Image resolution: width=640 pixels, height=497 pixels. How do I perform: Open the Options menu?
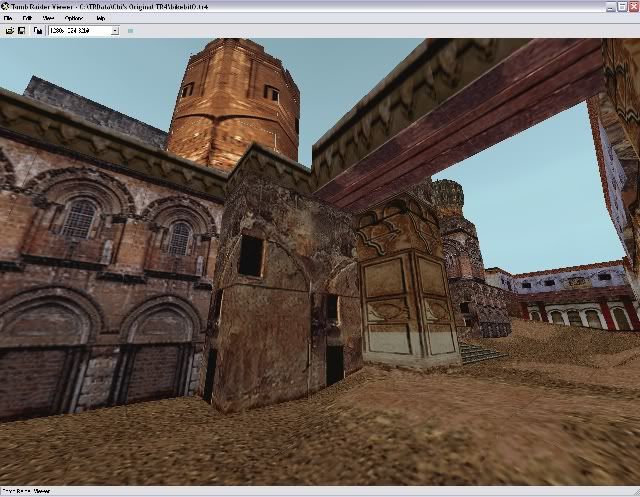[x=73, y=18]
